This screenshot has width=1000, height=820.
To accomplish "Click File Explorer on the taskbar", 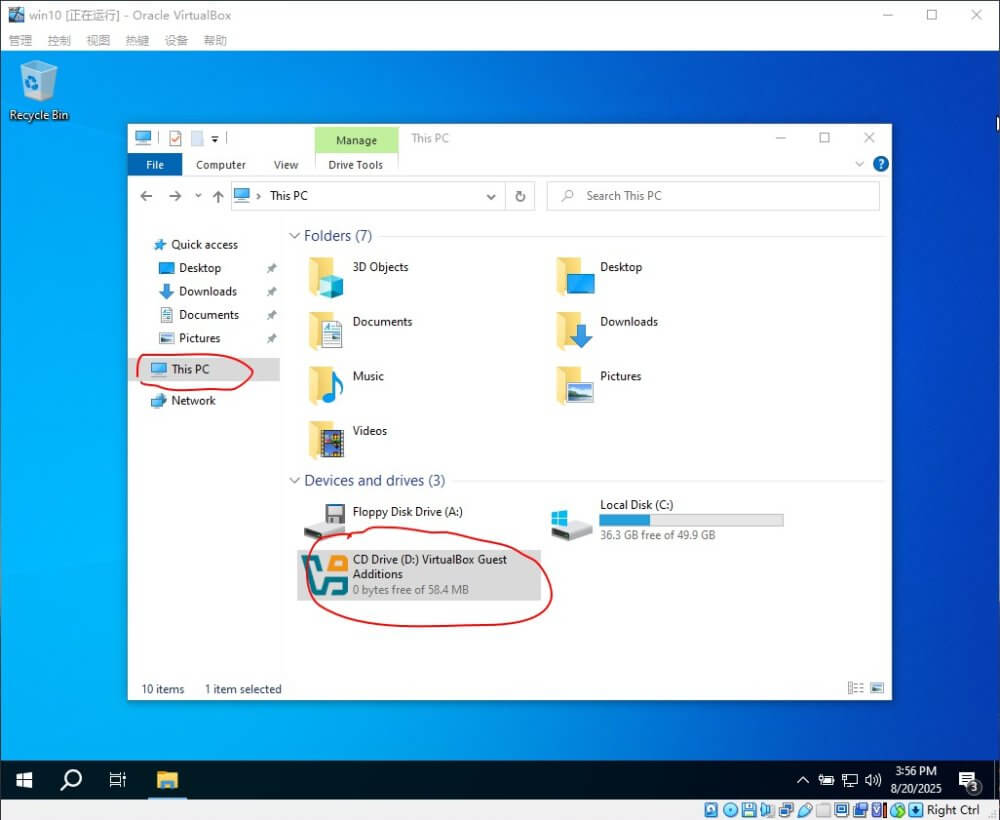I will pyautogui.click(x=168, y=779).
